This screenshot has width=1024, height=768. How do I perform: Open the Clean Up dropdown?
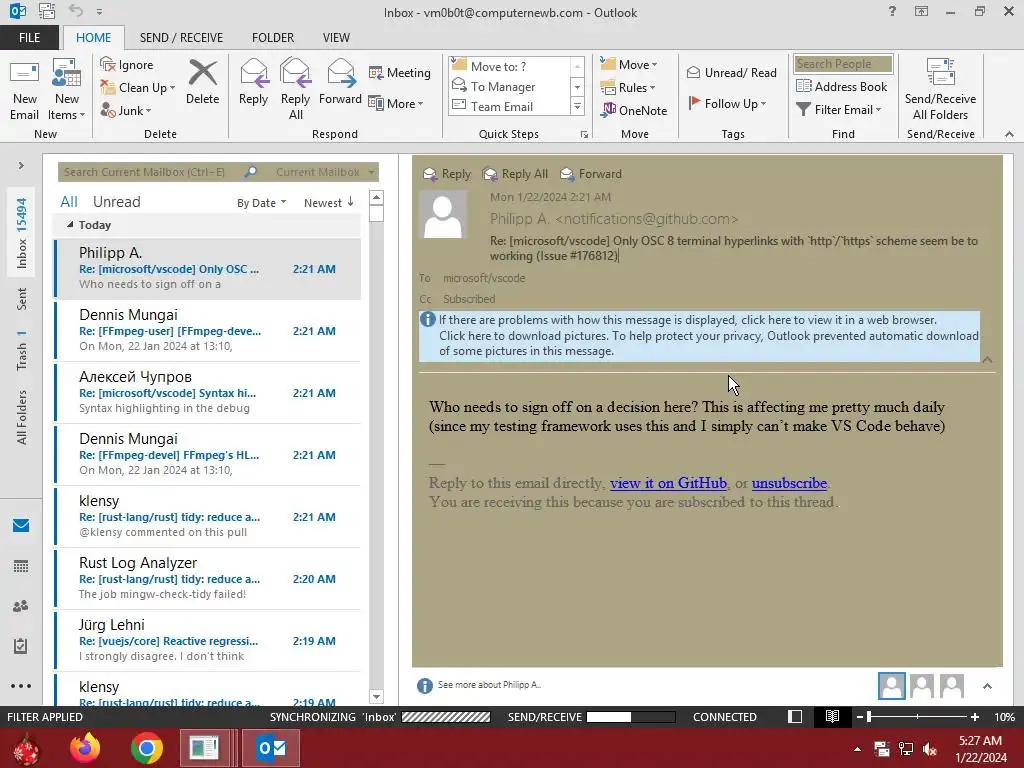(x=138, y=88)
